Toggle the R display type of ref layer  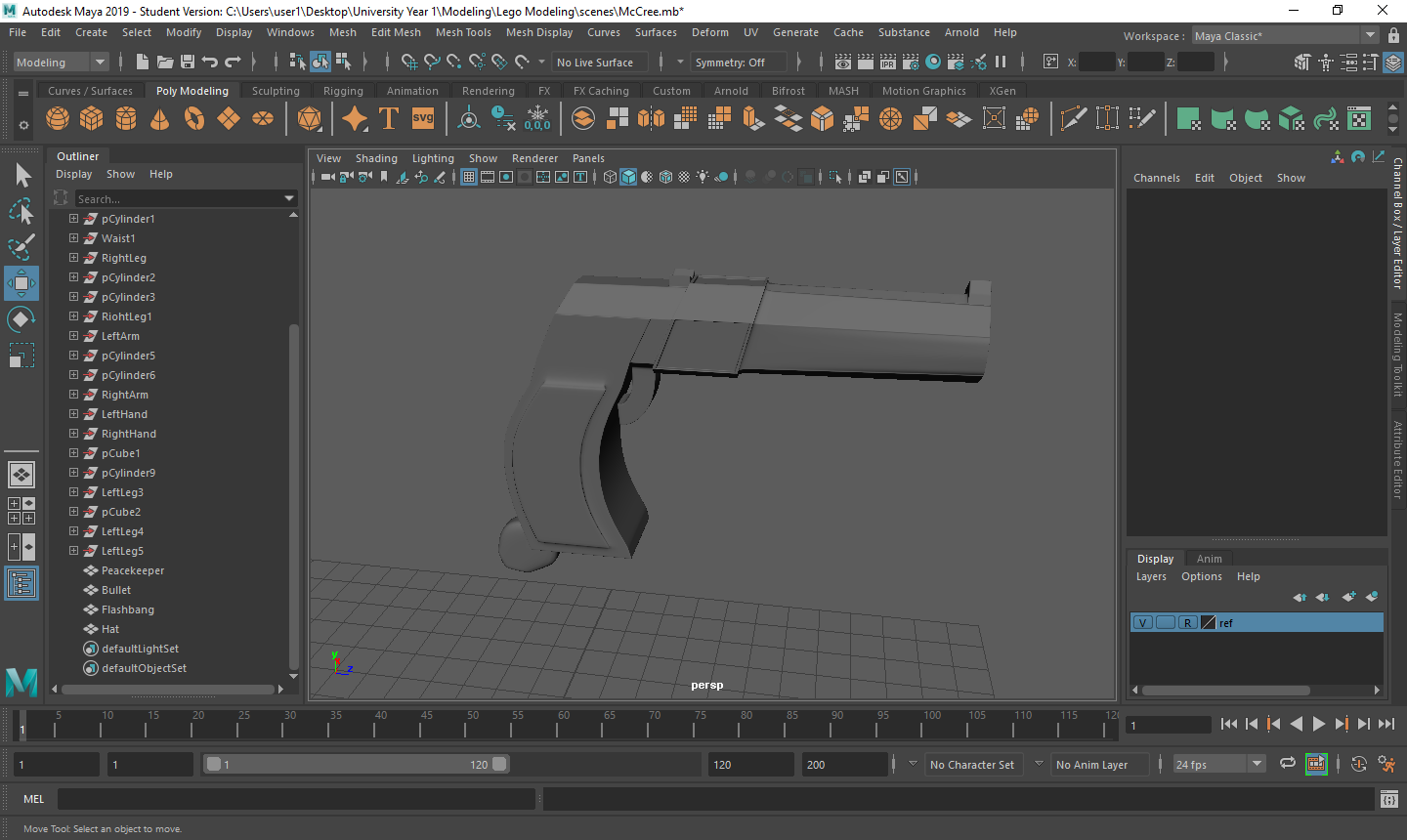click(x=1187, y=623)
